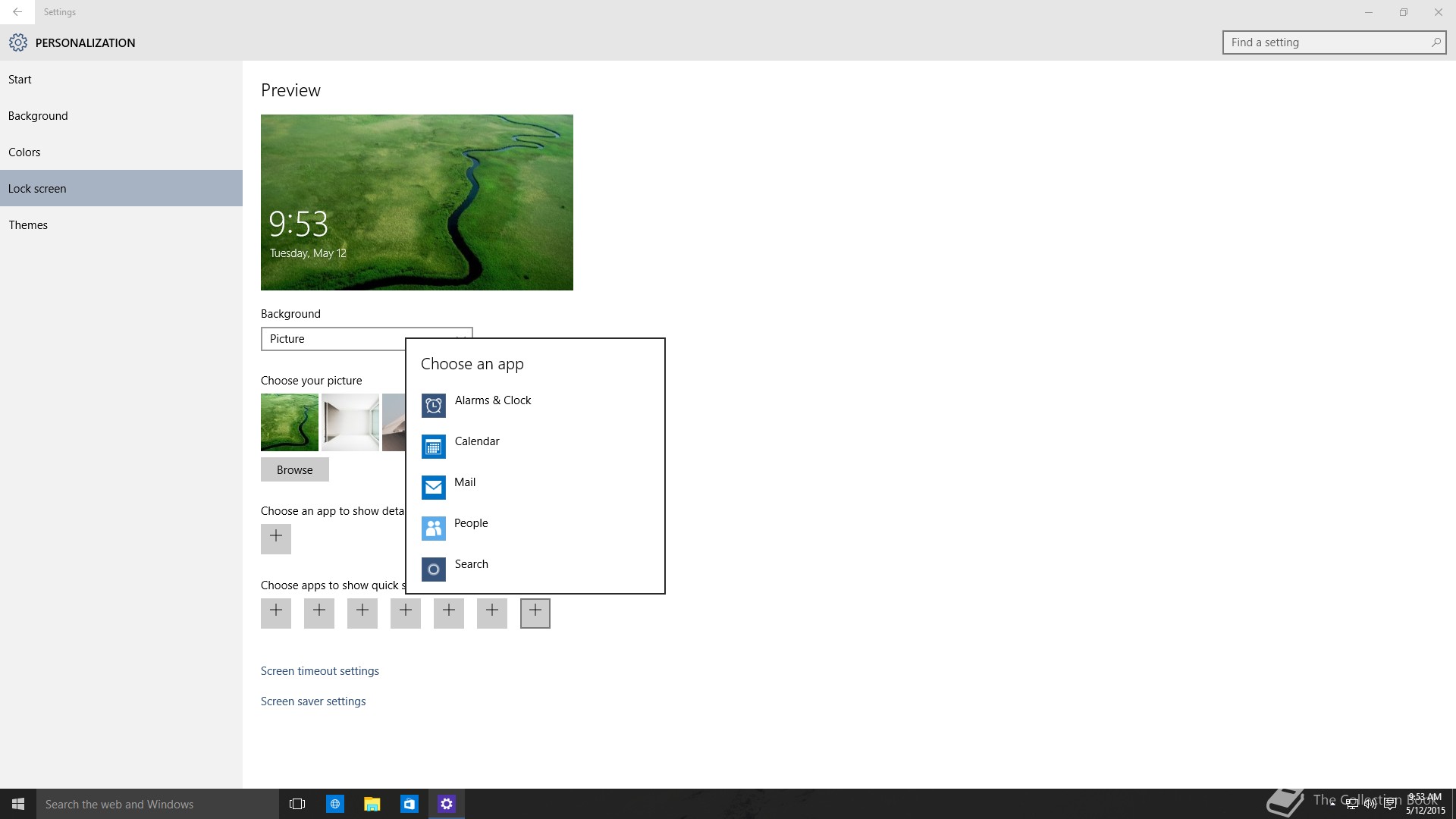Viewport: 1456px width, 819px height.
Task: Choose the Calendar app icon
Action: coord(434,447)
